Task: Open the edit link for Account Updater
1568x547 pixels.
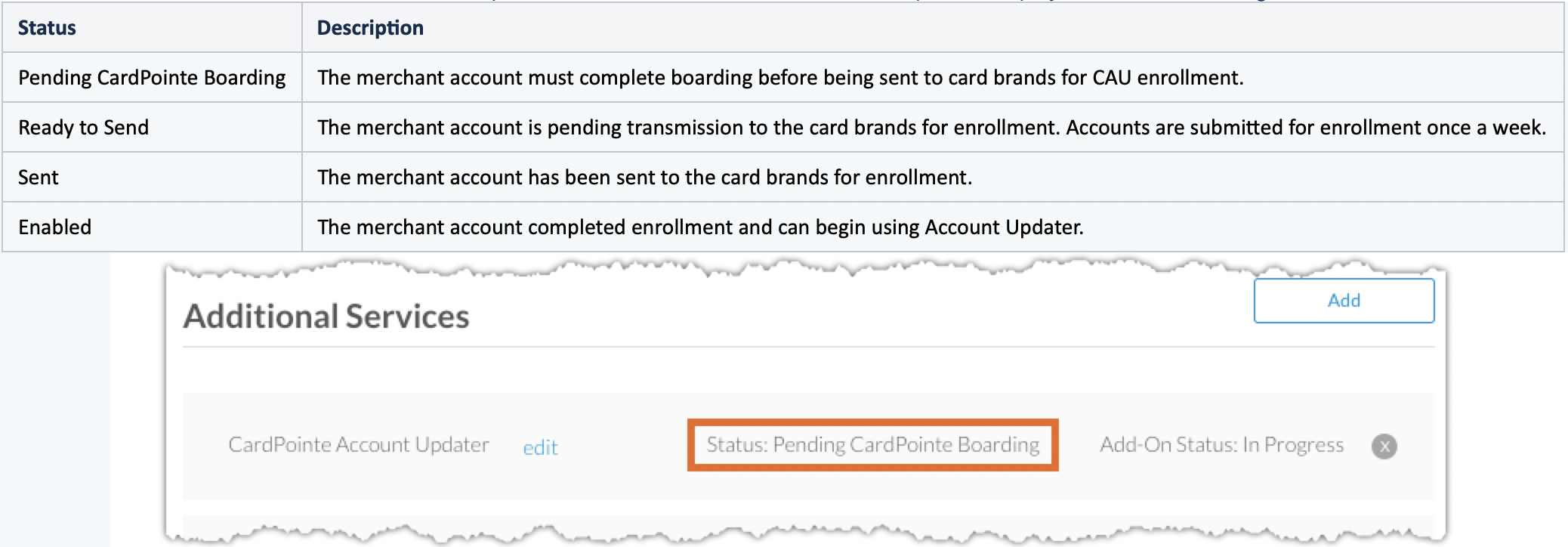Action: click(540, 447)
